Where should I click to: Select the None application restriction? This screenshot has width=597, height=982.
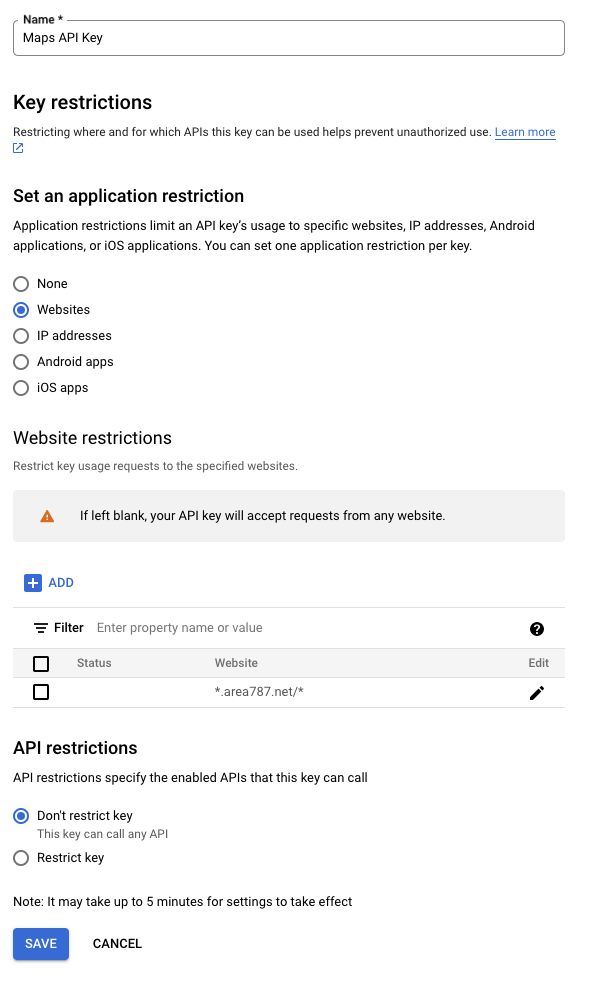coord(21,284)
